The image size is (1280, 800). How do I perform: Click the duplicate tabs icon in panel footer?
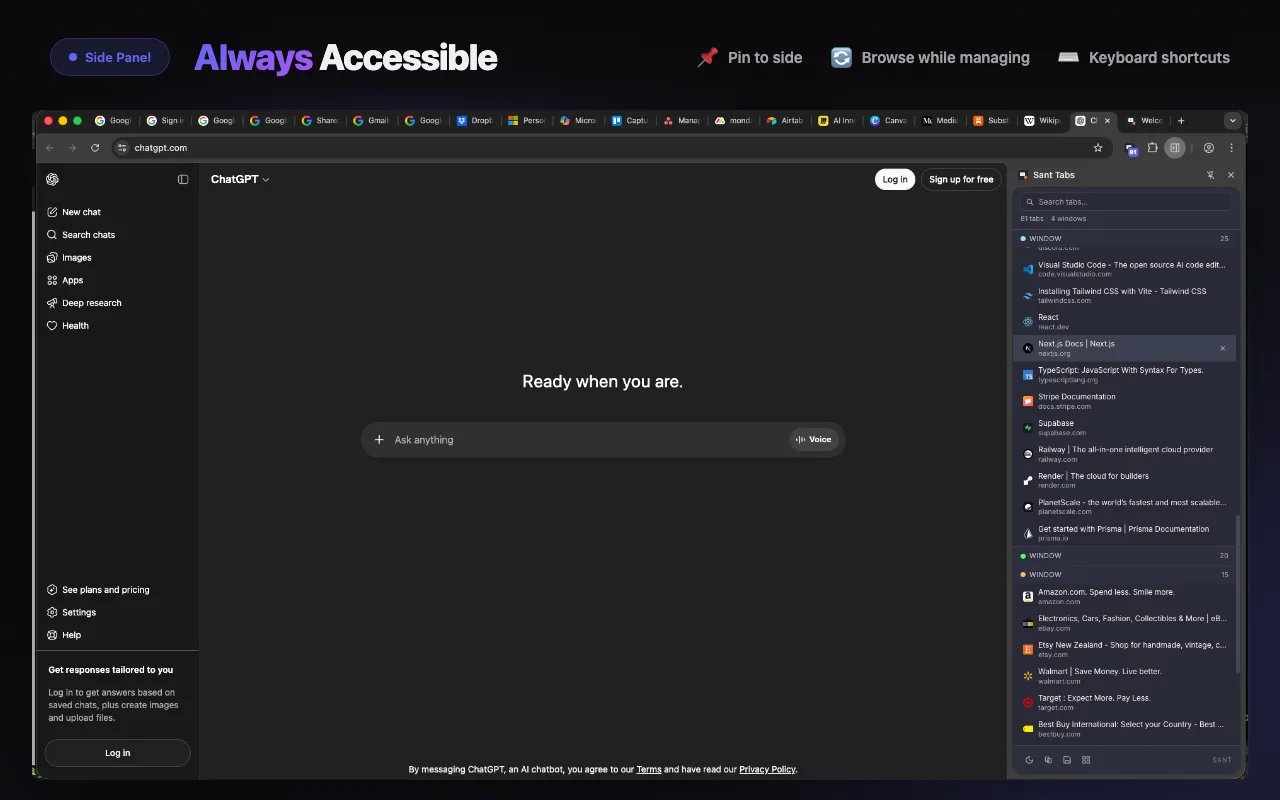[x=1048, y=760]
